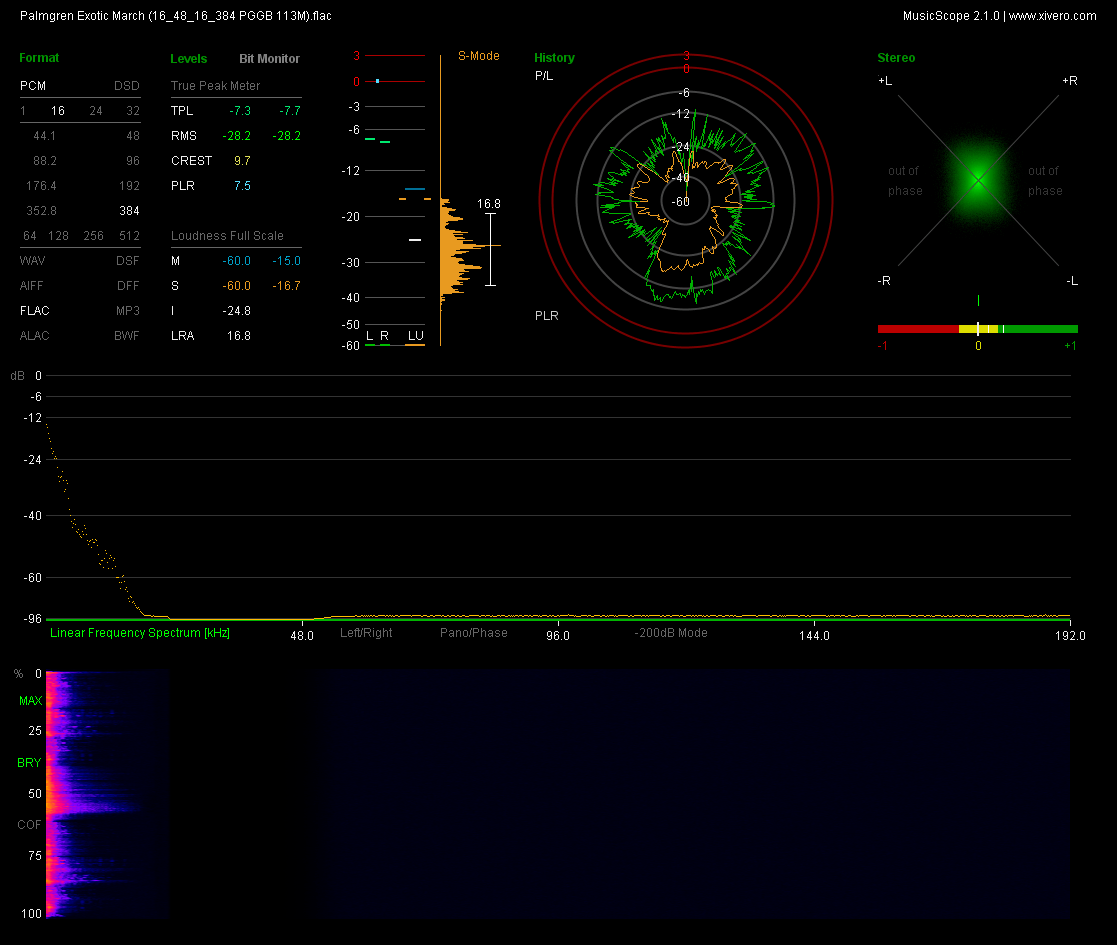The width and height of the screenshot is (1117, 945).
Task: Click the loudness histogram range bar 16.8
Action: tap(490, 249)
